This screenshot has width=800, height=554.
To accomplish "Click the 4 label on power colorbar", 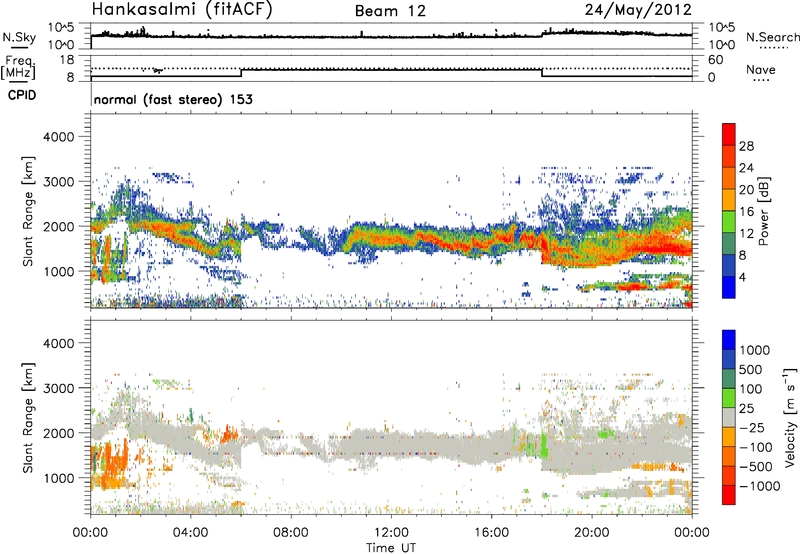I will tap(743, 277).
